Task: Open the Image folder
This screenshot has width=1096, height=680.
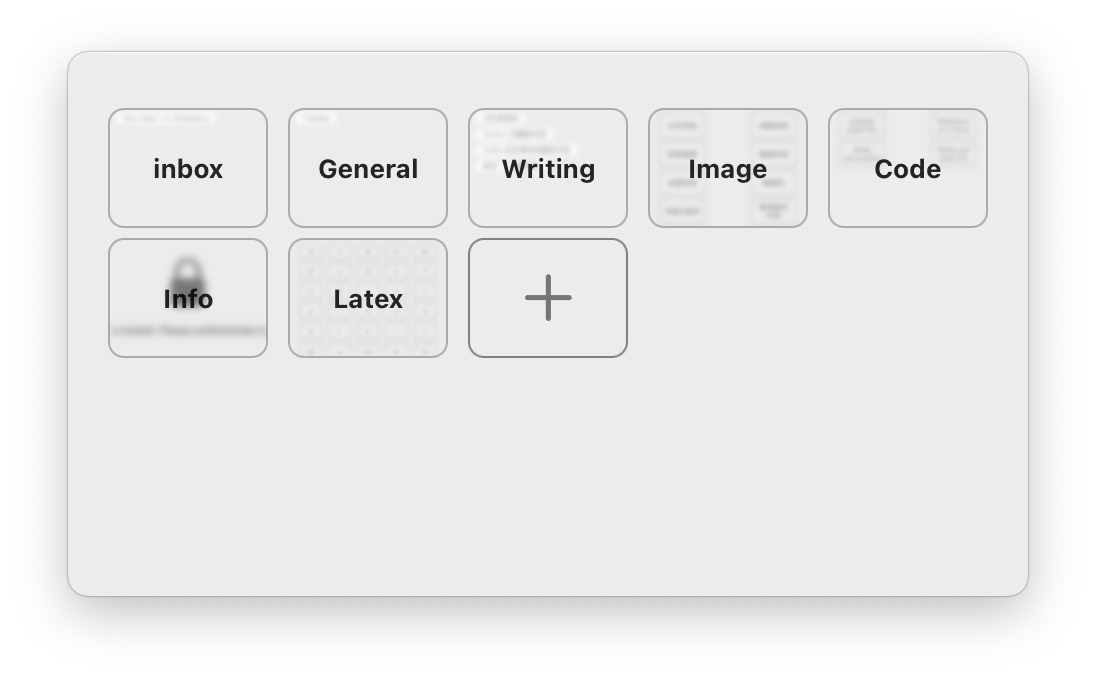Action: click(727, 168)
